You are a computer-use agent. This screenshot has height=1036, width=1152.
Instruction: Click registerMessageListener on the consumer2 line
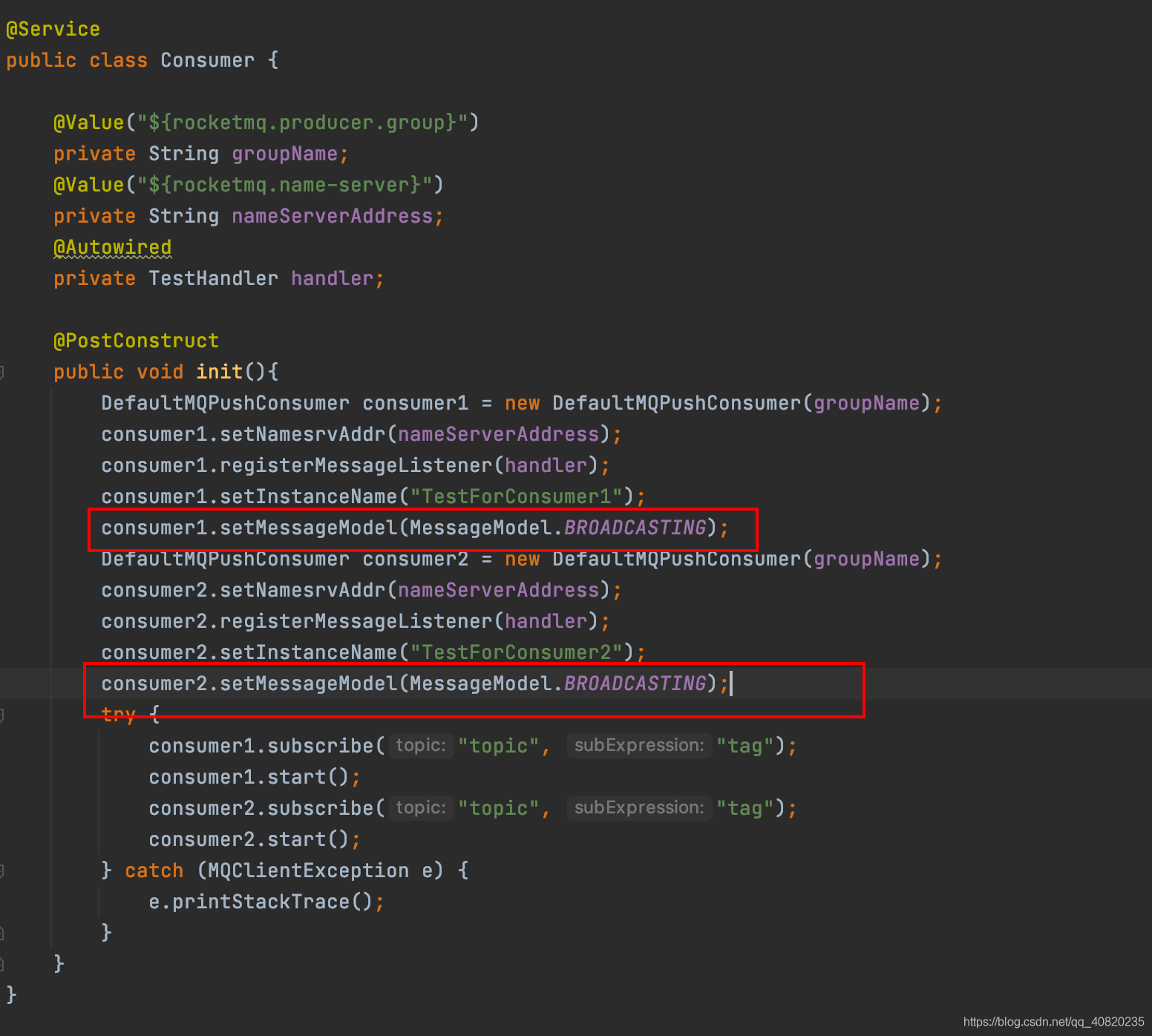click(356, 622)
